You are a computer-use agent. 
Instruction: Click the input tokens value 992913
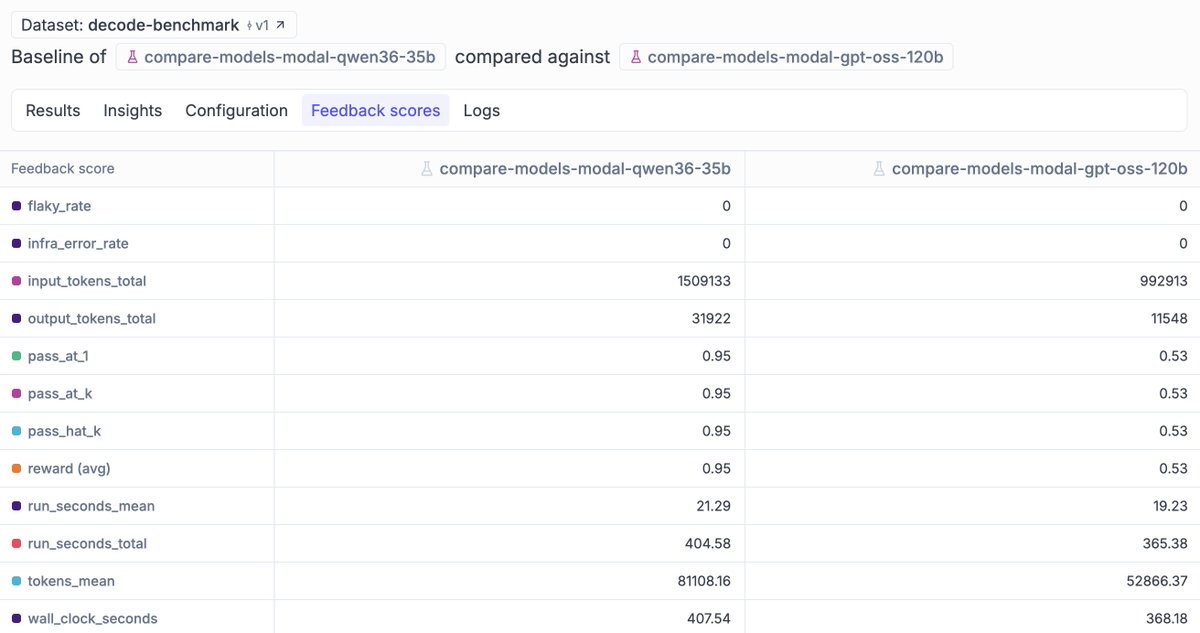(x=1164, y=281)
